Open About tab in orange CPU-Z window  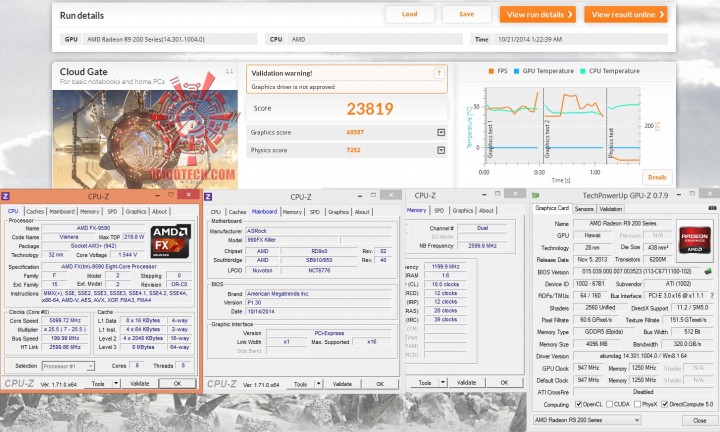tap(159, 212)
